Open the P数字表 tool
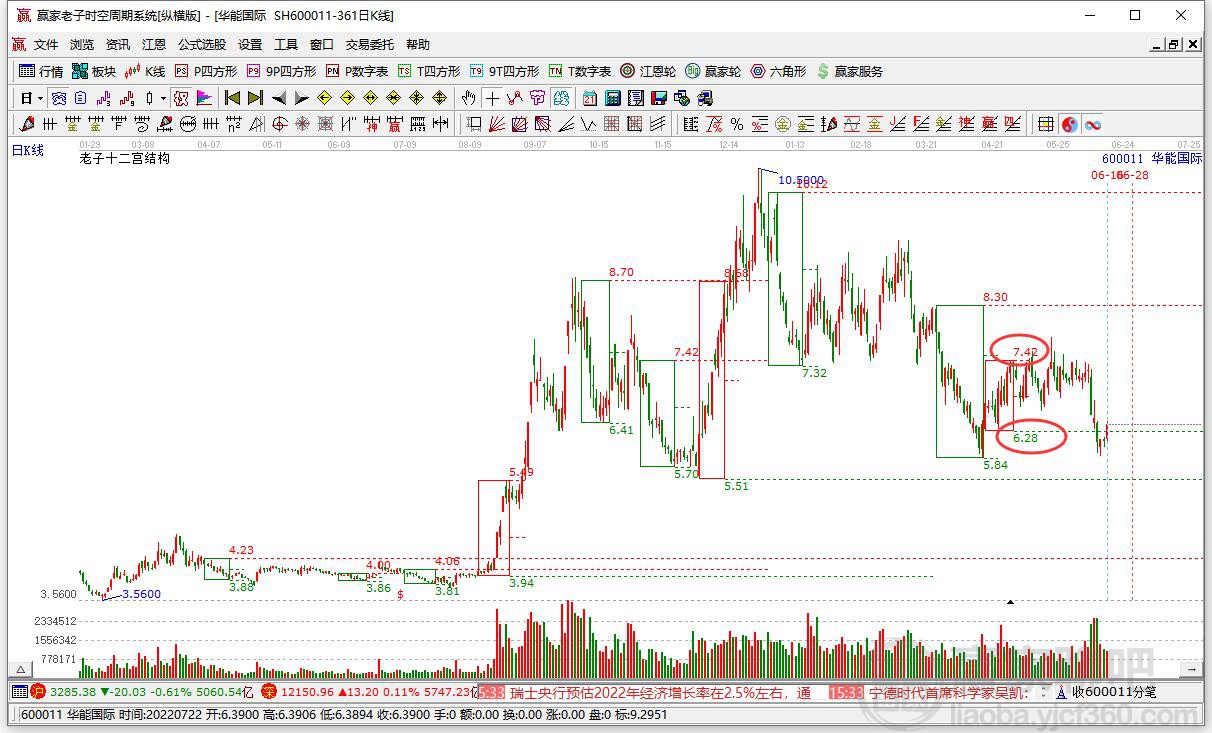The image size is (1212, 733). 357,71
